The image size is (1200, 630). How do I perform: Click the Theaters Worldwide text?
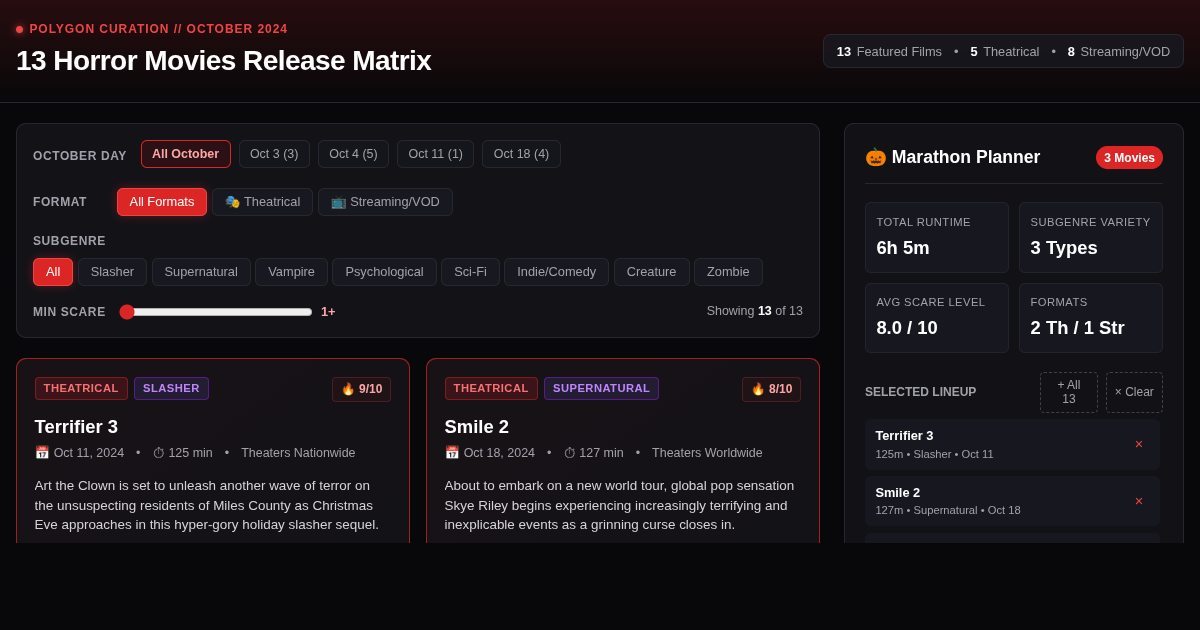[x=707, y=453]
